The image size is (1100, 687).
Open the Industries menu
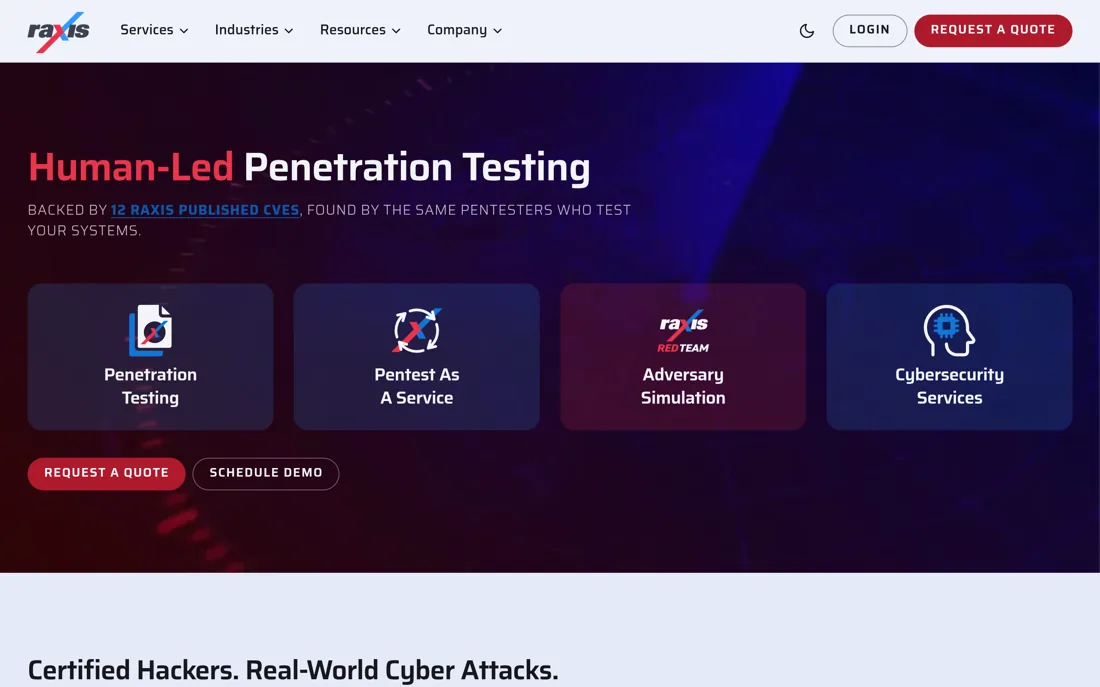(x=254, y=30)
